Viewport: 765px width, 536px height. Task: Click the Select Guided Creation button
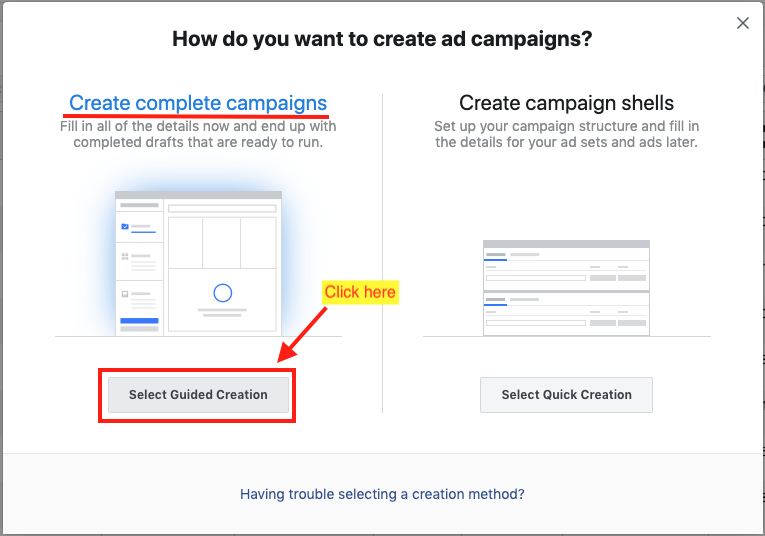coord(198,395)
